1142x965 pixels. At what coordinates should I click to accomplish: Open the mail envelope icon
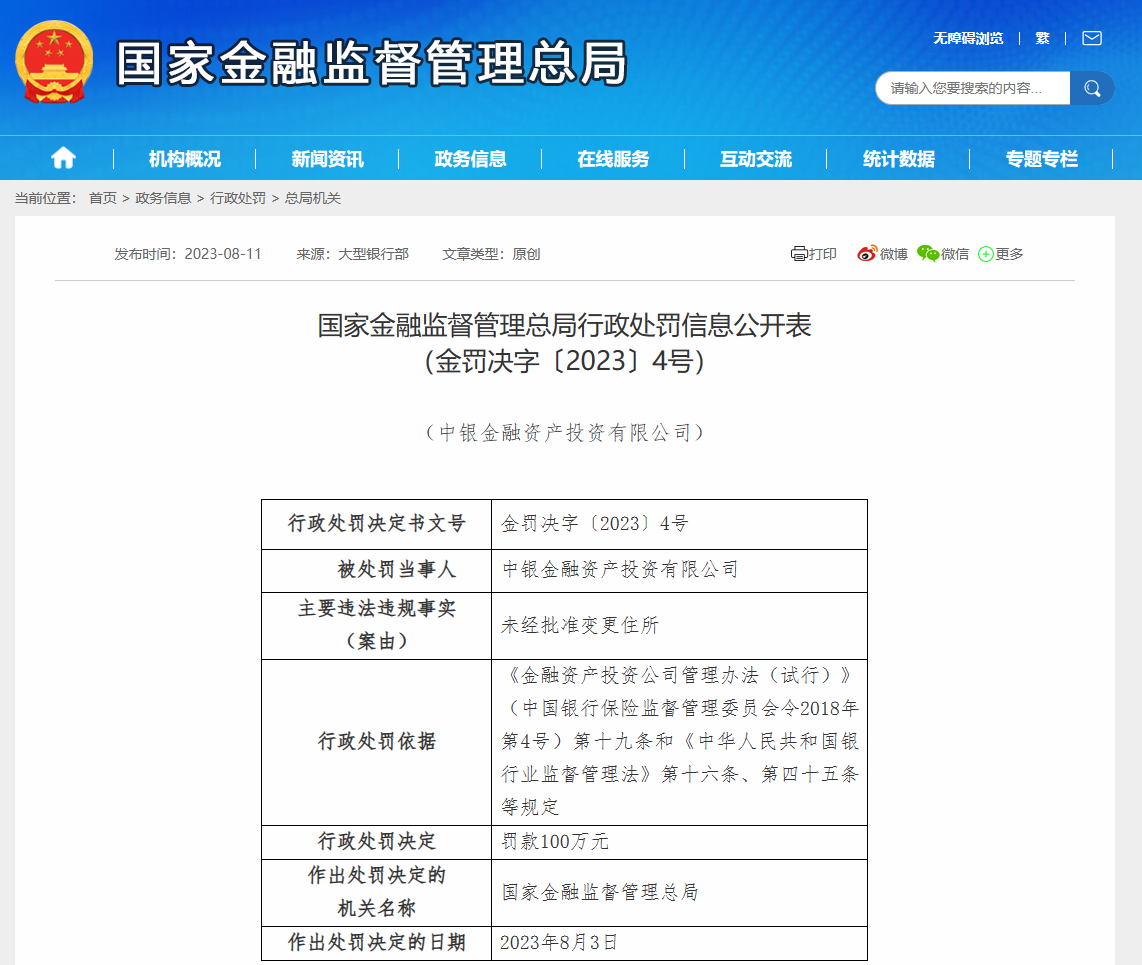pos(1092,38)
